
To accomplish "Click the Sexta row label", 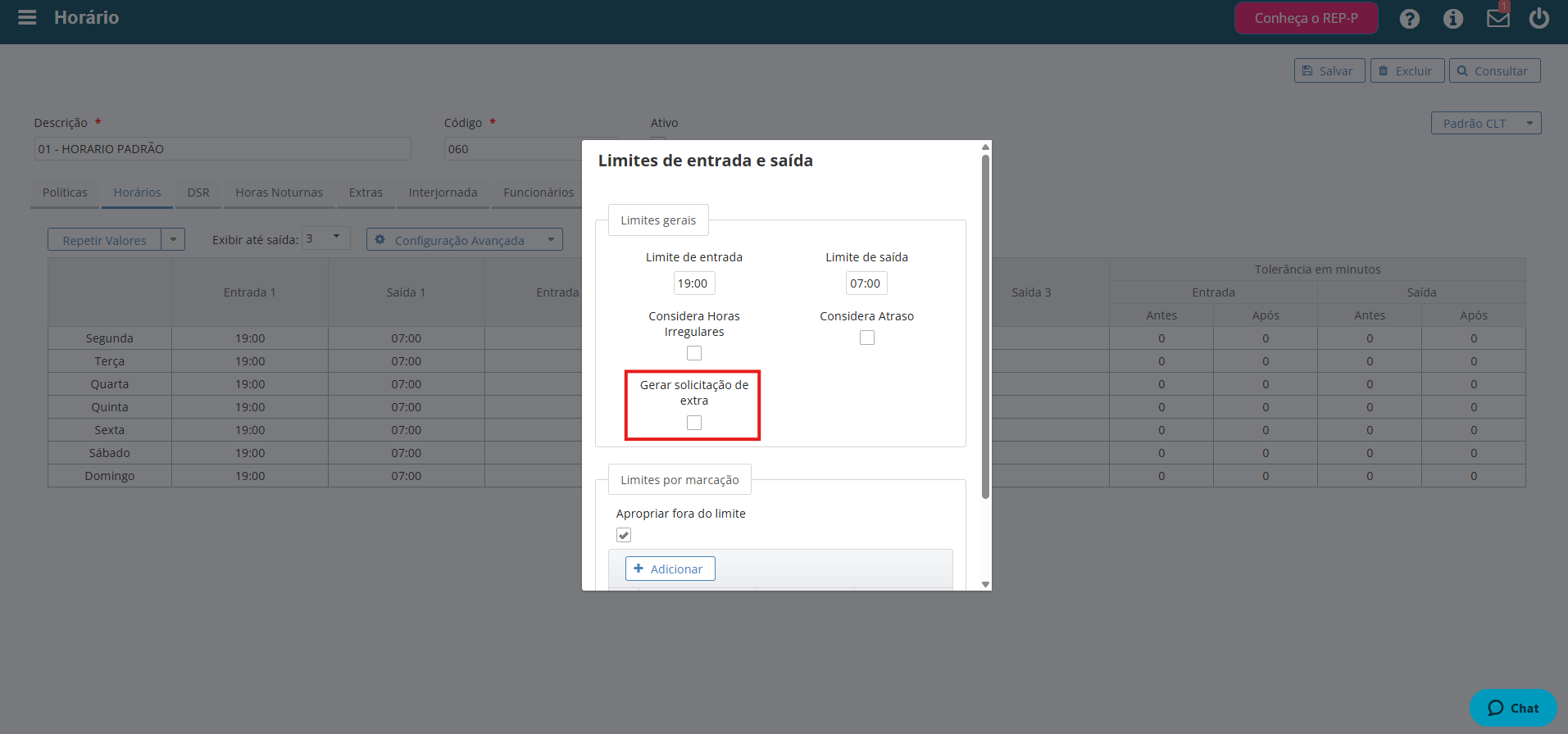I will [x=110, y=430].
